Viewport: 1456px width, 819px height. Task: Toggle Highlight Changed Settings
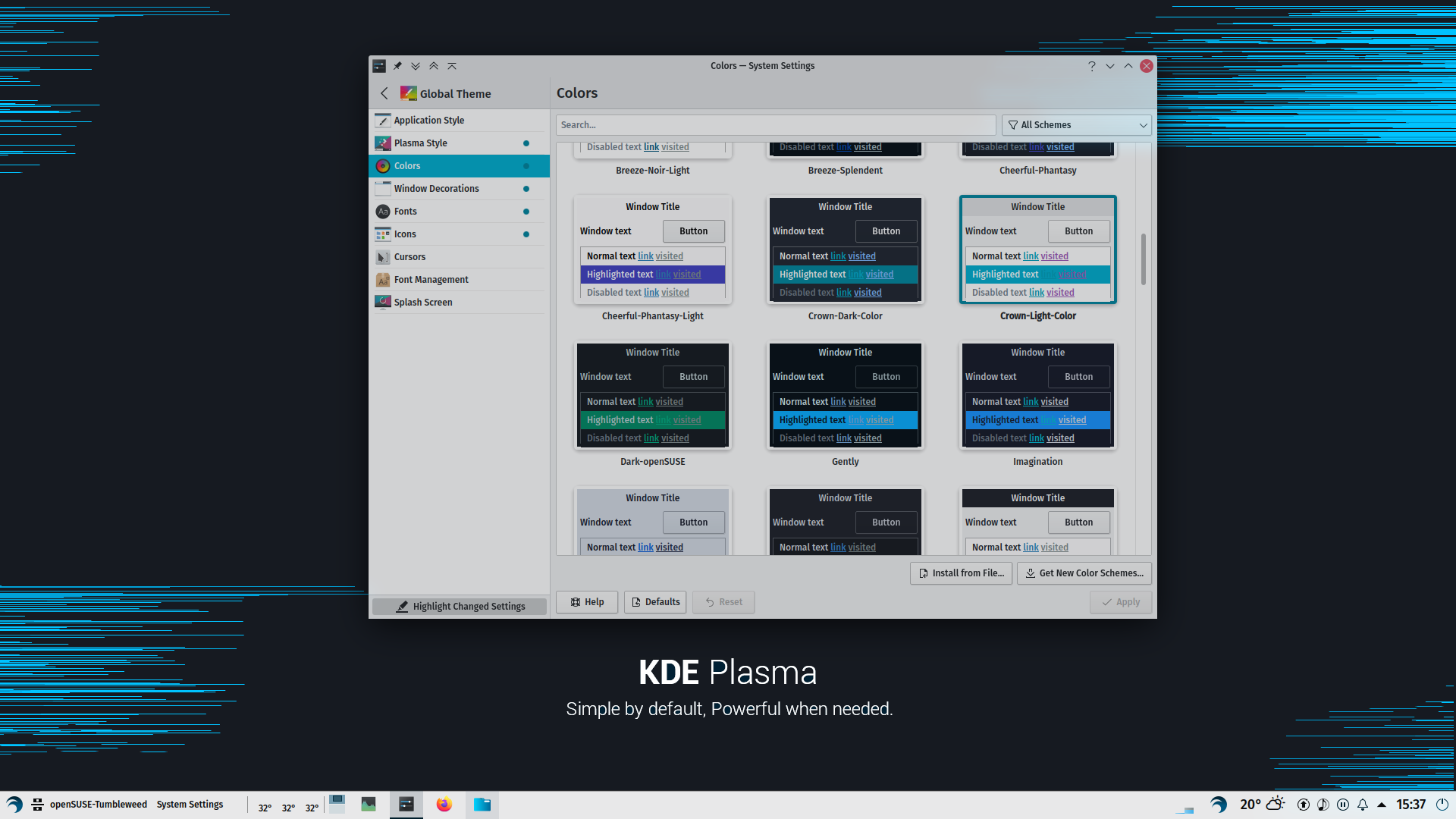(460, 607)
